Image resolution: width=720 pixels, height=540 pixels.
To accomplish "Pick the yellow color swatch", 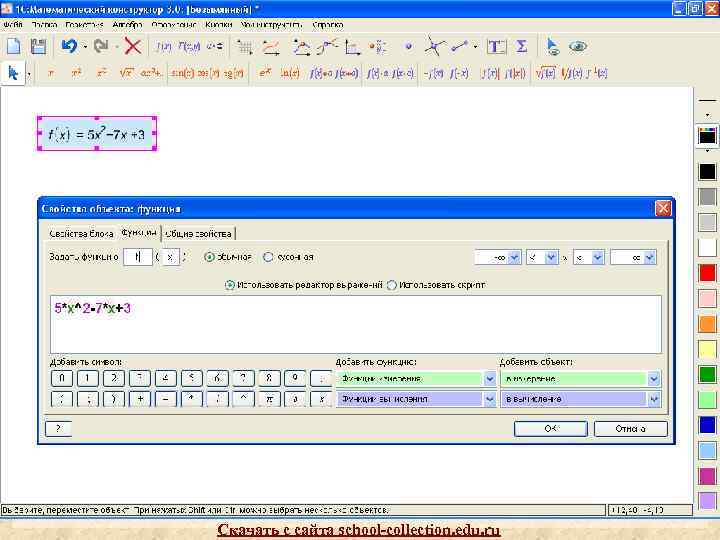I will coord(707,349).
